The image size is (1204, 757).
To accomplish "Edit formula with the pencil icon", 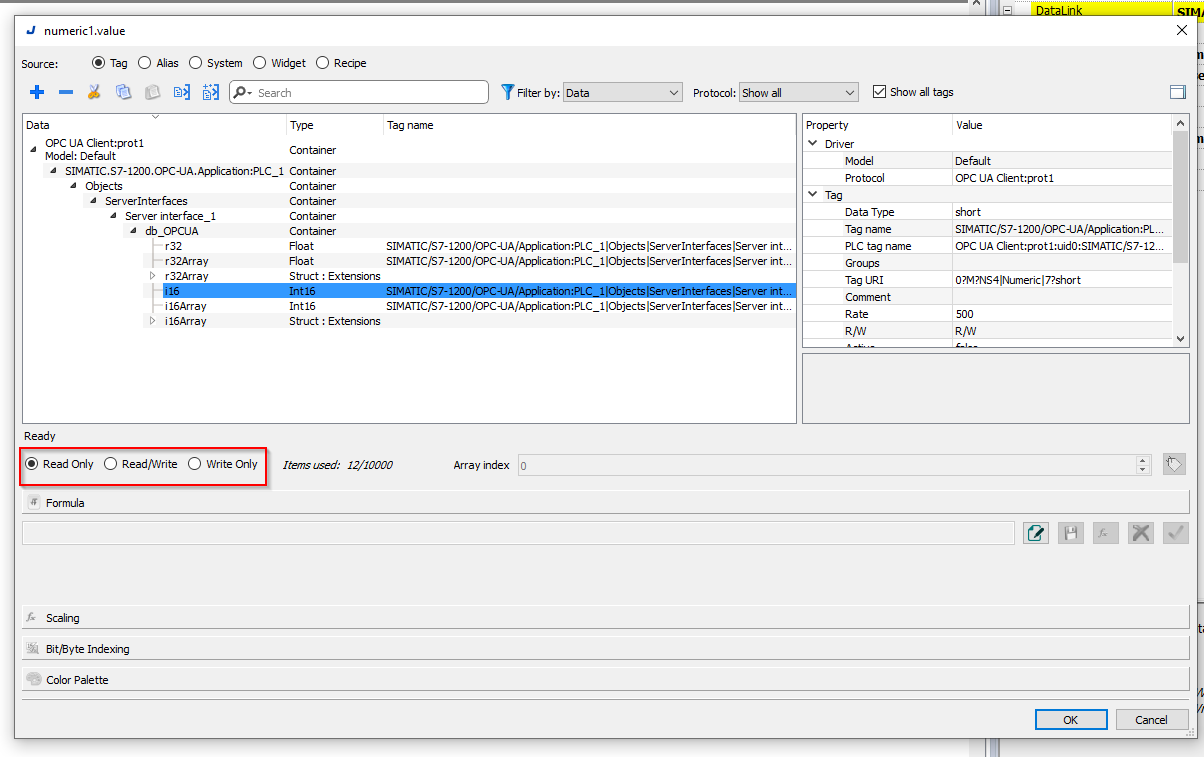I will [x=1037, y=533].
